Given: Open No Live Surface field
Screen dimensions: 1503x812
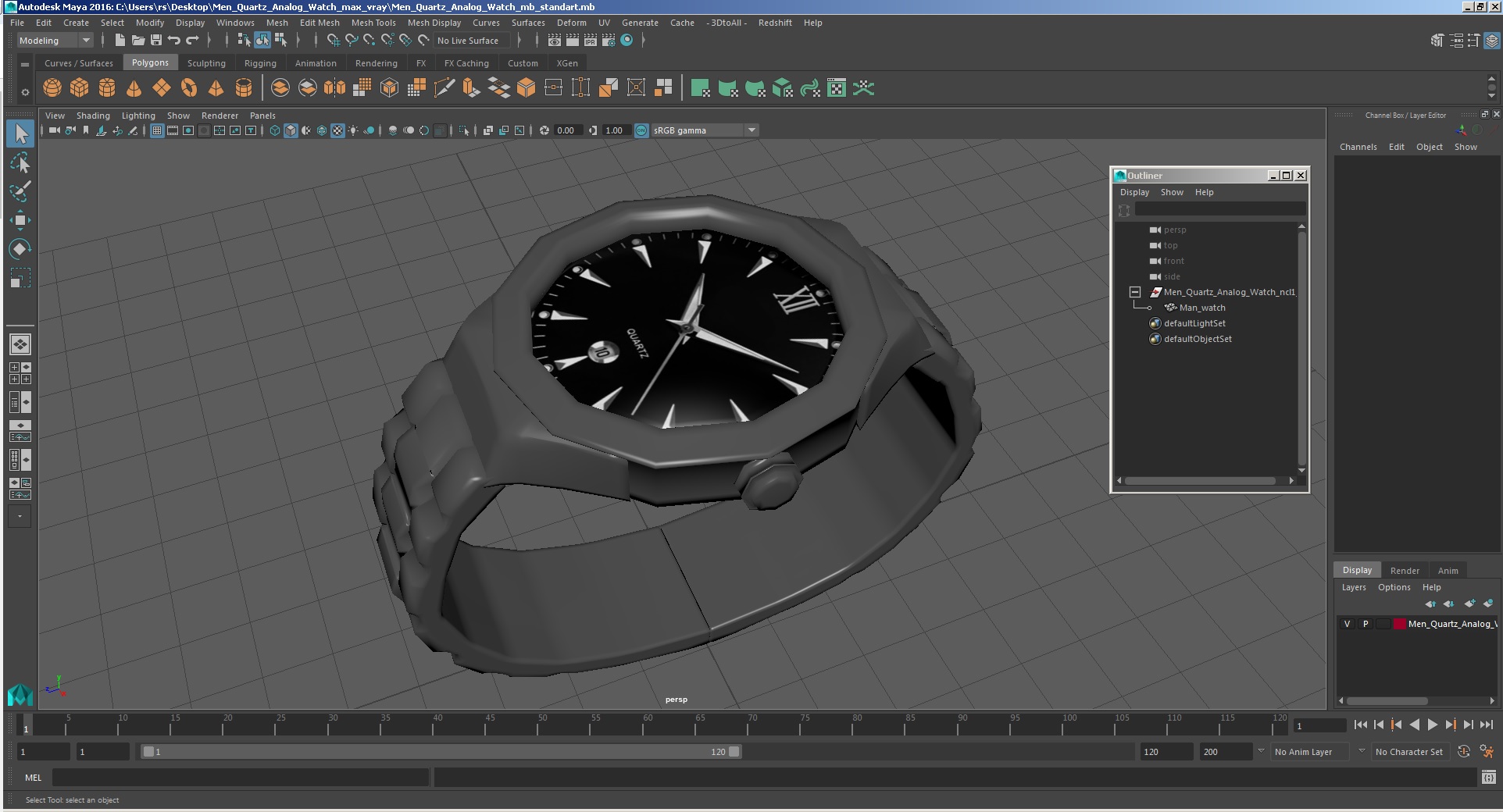Looking at the screenshot, I should point(471,41).
